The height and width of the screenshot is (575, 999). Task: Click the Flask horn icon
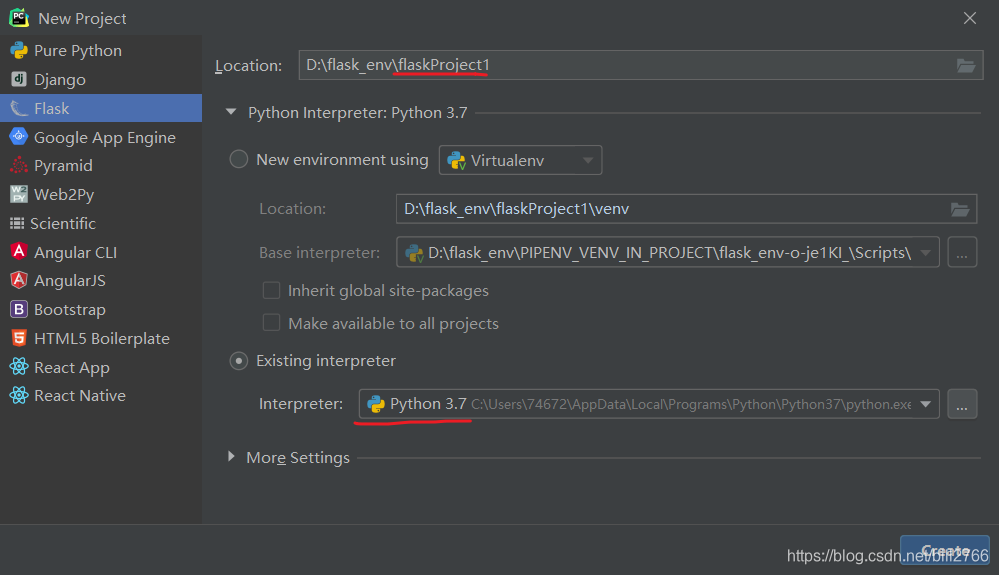[19, 108]
